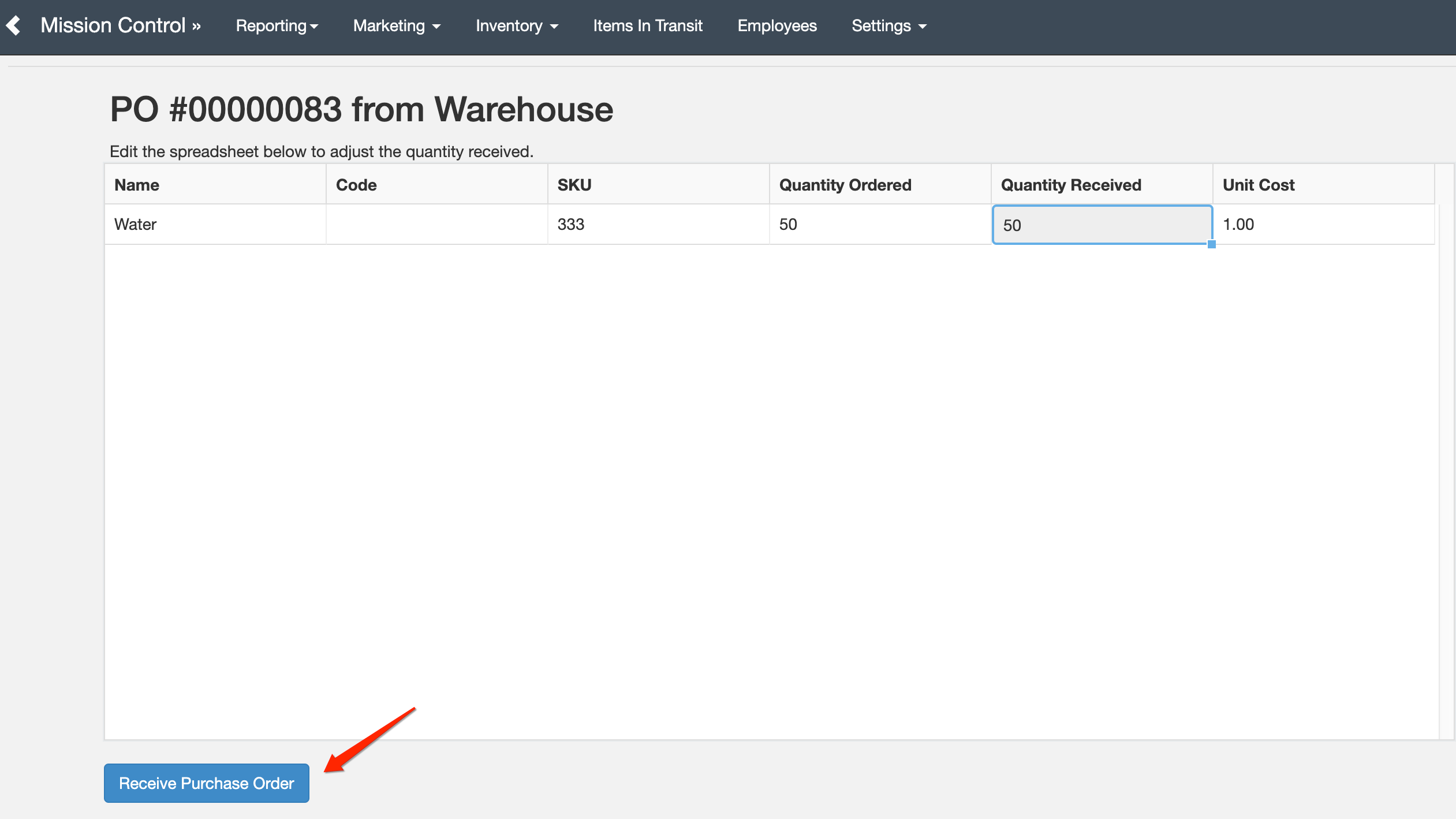The height and width of the screenshot is (819, 1456).
Task: Select the Water name cell
Action: 215,224
